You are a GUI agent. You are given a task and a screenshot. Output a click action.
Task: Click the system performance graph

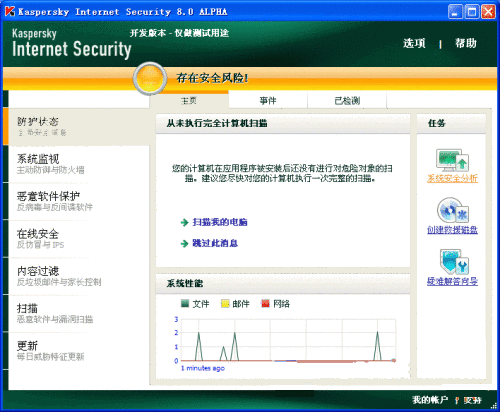pos(288,340)
